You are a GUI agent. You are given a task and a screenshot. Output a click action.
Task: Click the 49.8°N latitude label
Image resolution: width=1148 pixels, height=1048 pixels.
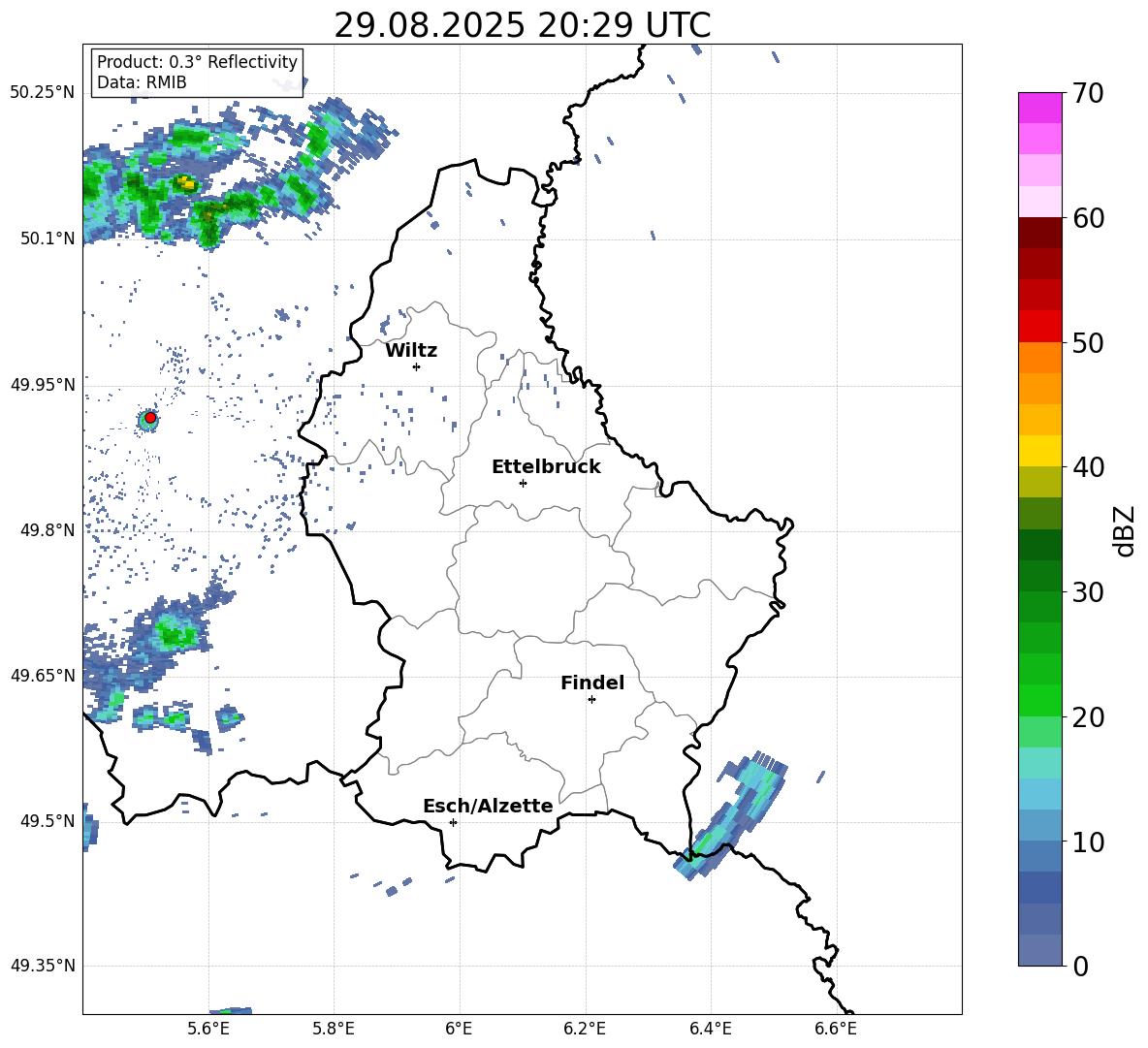point(48,530)
